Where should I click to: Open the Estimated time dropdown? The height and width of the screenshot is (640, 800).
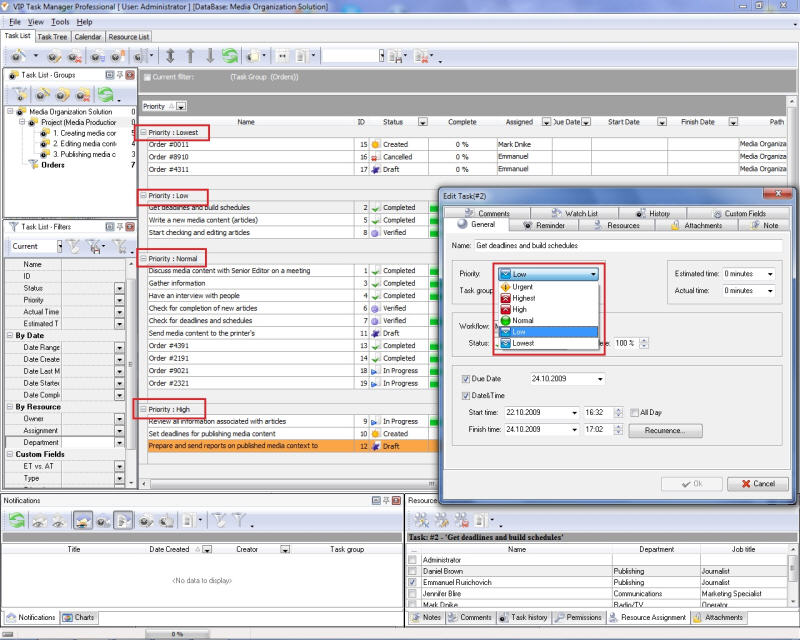770,274
